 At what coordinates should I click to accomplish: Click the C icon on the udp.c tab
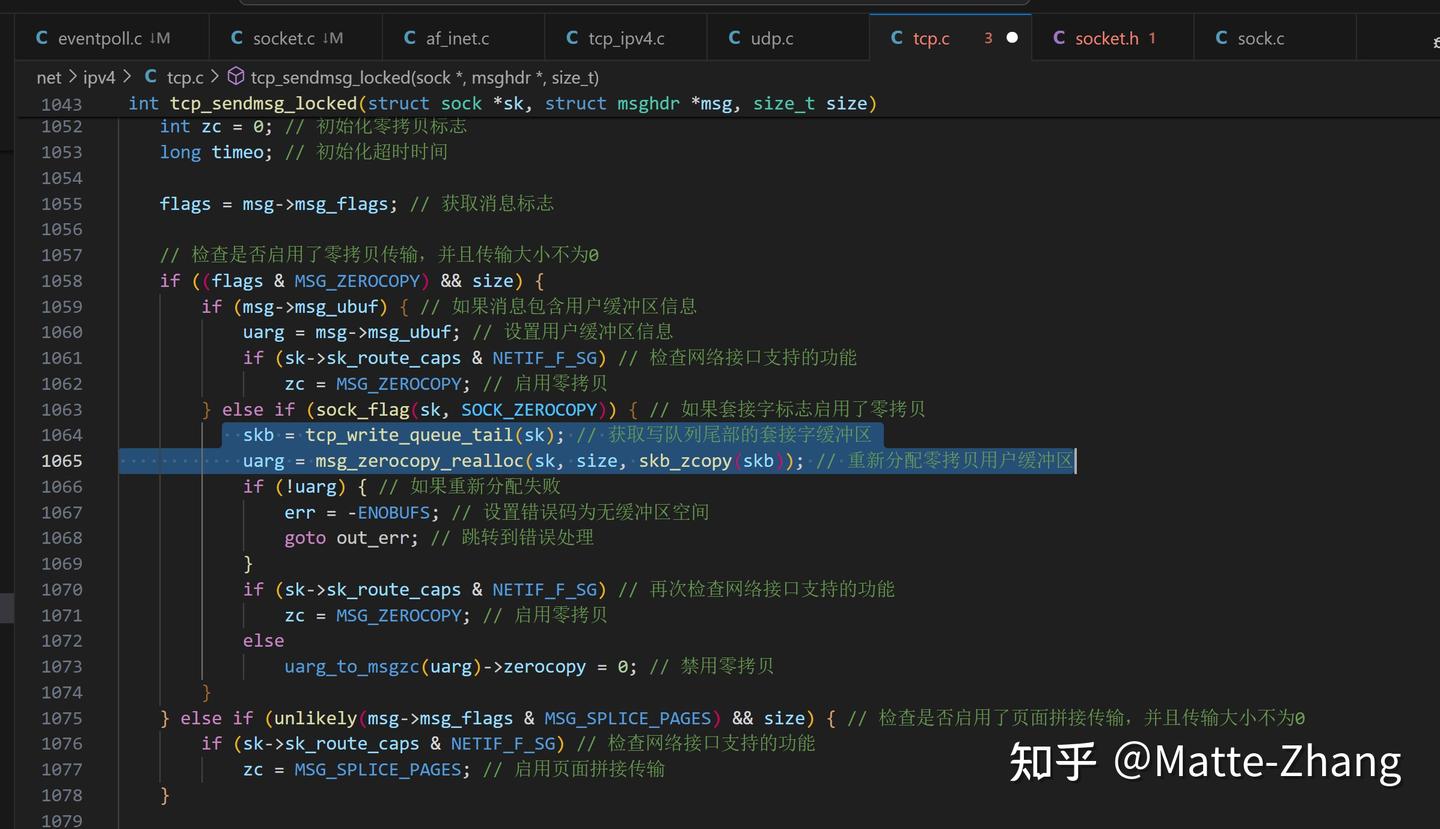pyautogui.click(x=735, y=37)
